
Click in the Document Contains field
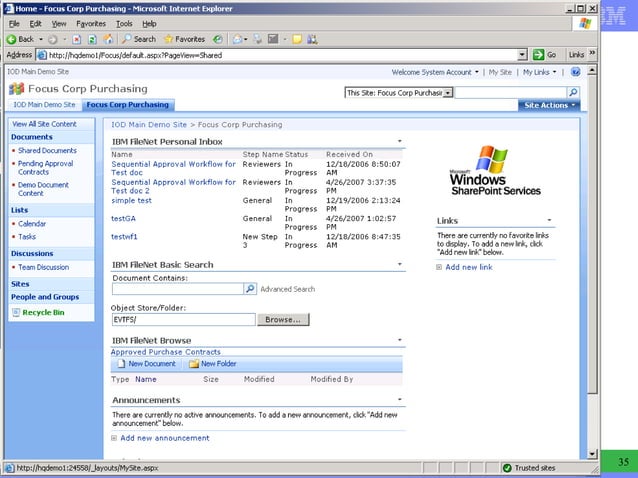pos(177,289)
